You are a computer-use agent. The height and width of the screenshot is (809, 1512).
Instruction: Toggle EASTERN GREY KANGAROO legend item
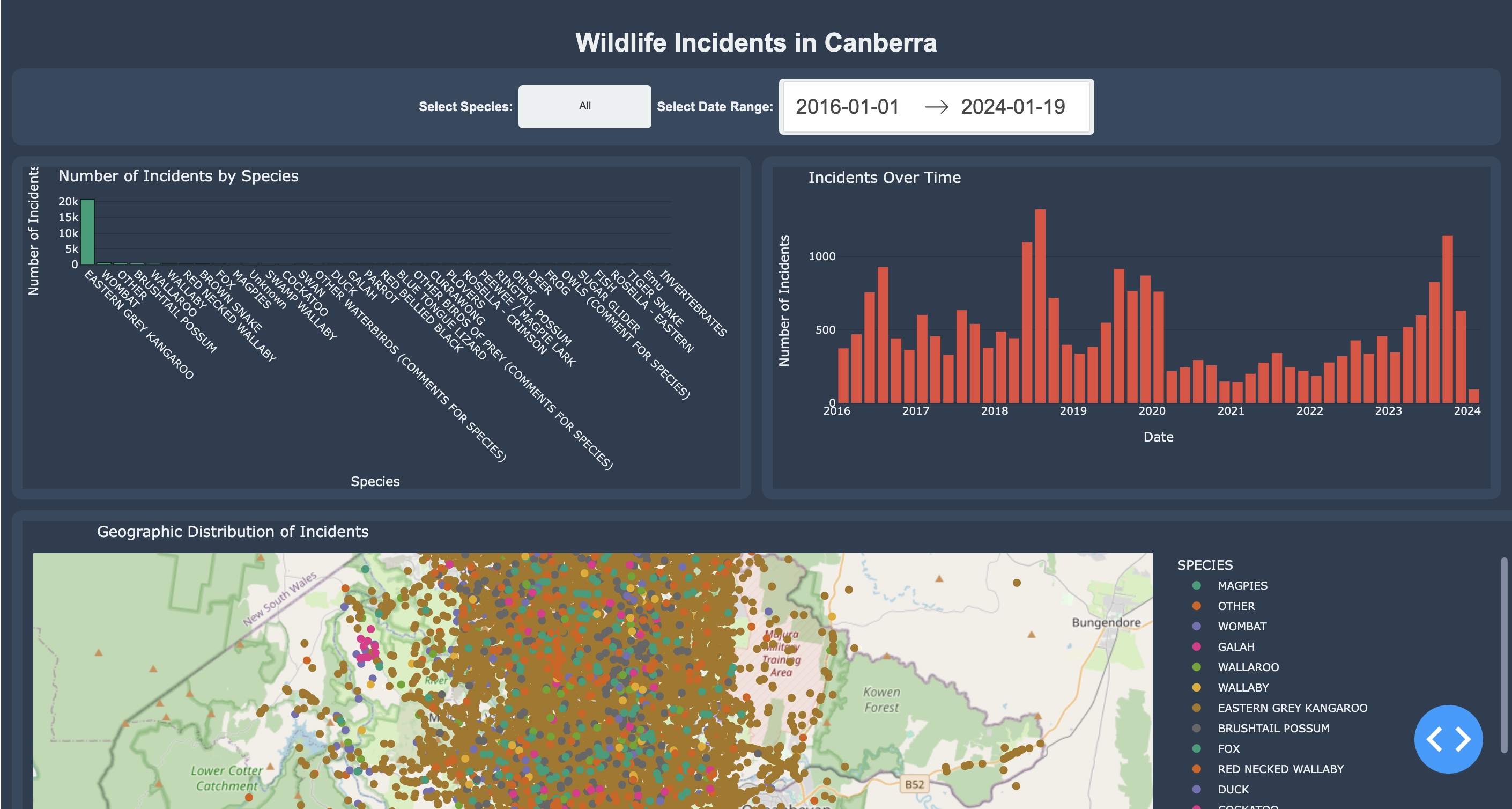point(1292,708)
